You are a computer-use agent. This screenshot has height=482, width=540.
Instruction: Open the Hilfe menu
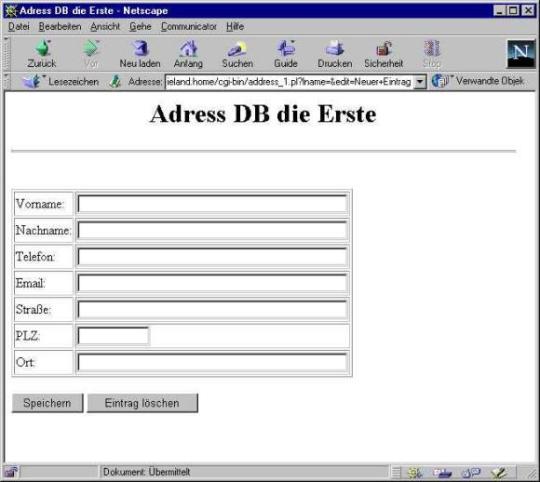coord(235,27)
